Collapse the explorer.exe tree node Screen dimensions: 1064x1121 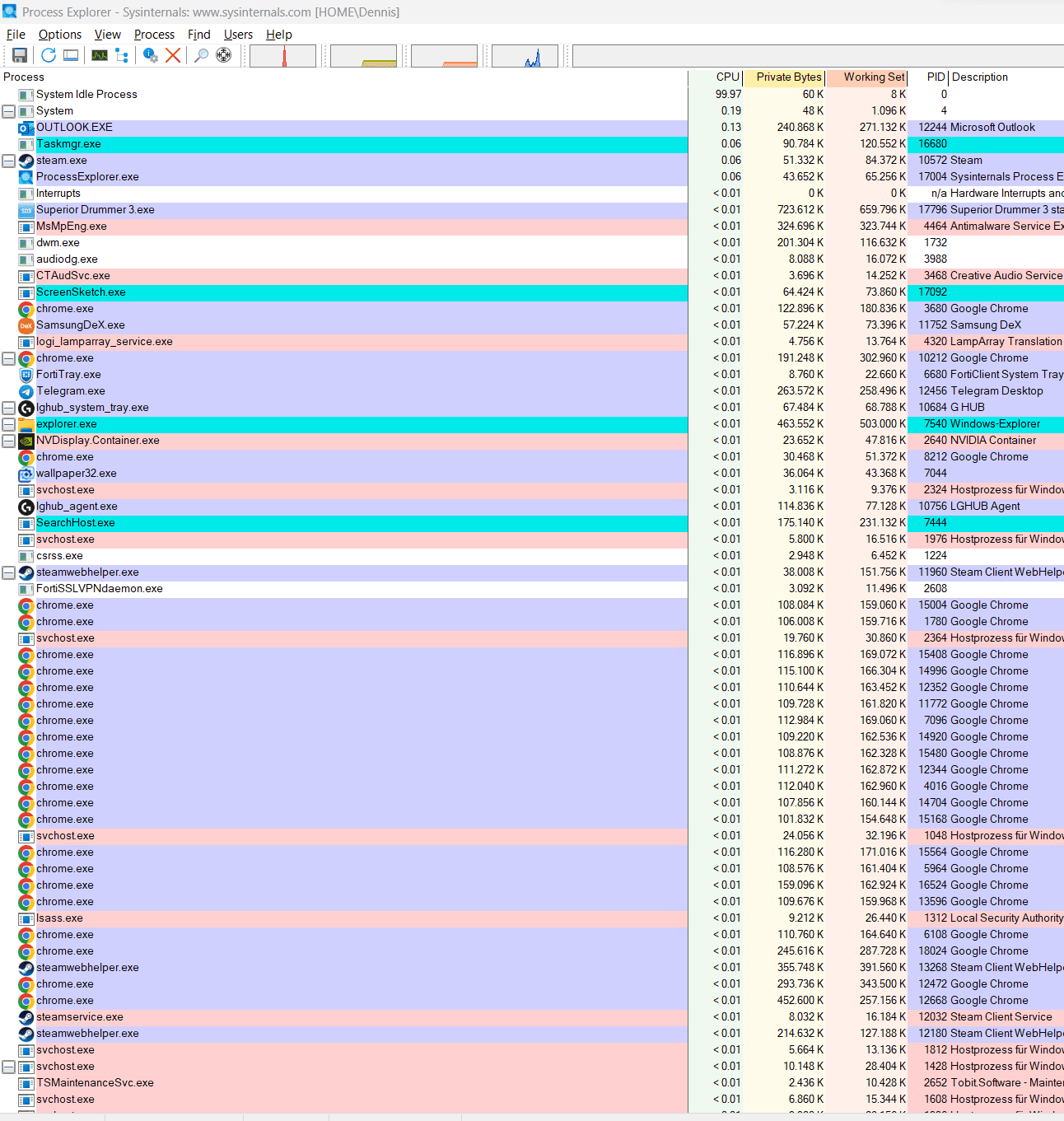pyautogui.click(x=8, y=424)
